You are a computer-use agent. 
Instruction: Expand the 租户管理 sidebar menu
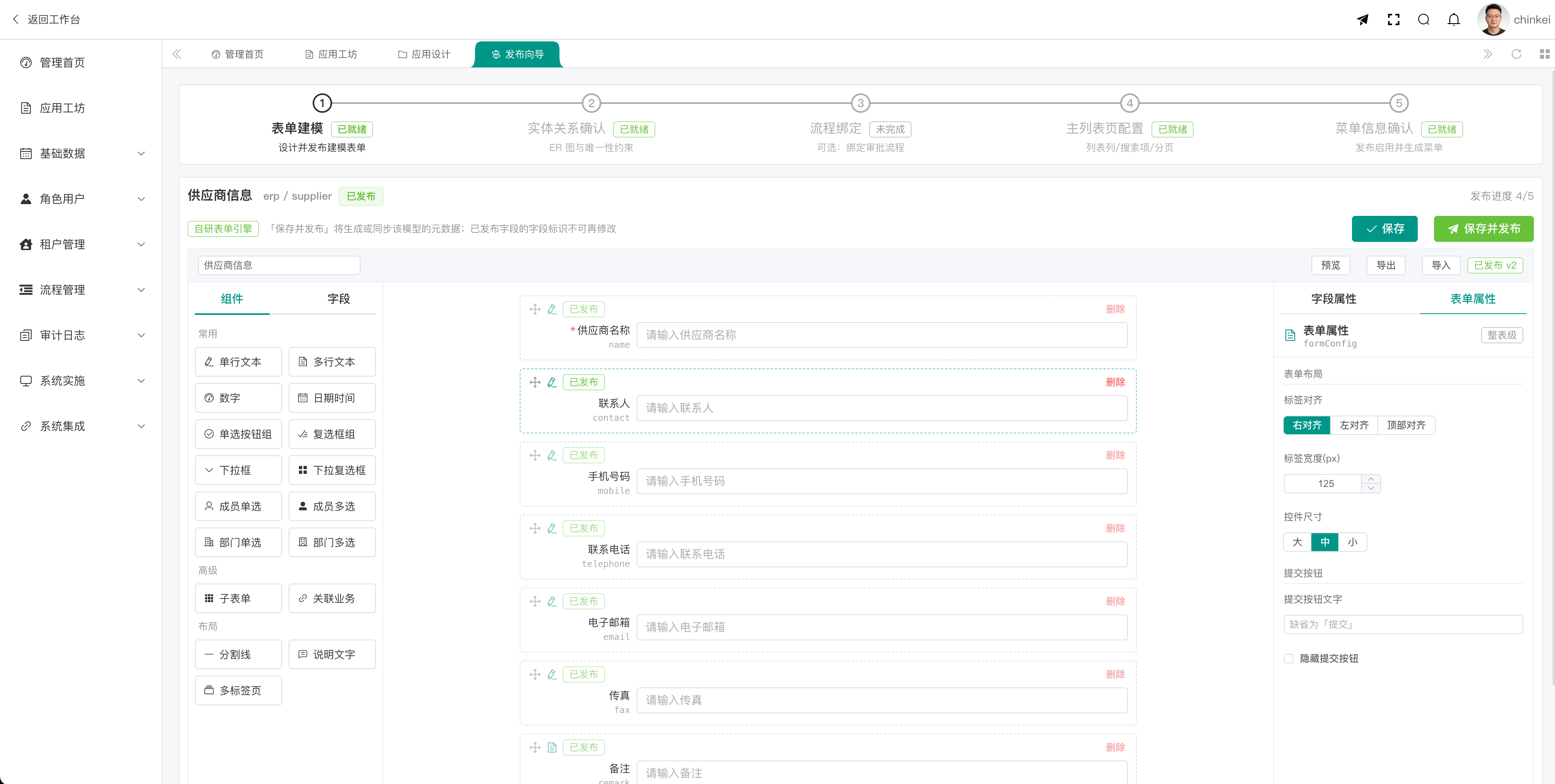coord(81,244)
